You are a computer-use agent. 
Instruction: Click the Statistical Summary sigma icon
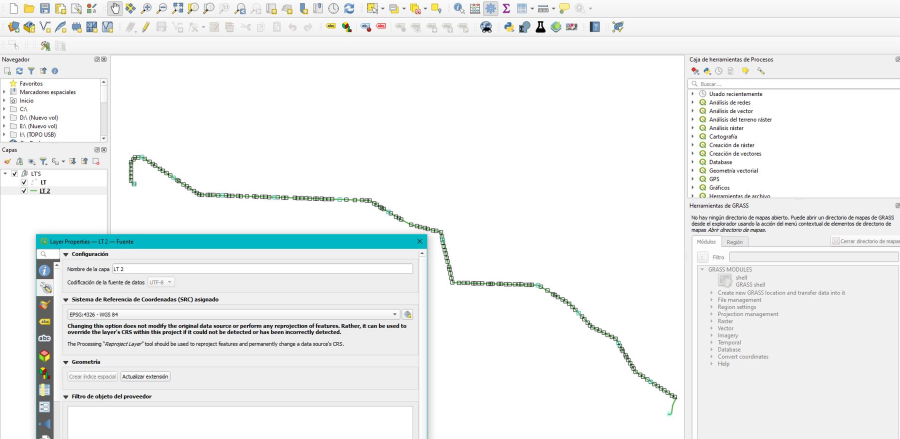coord(507,8)
